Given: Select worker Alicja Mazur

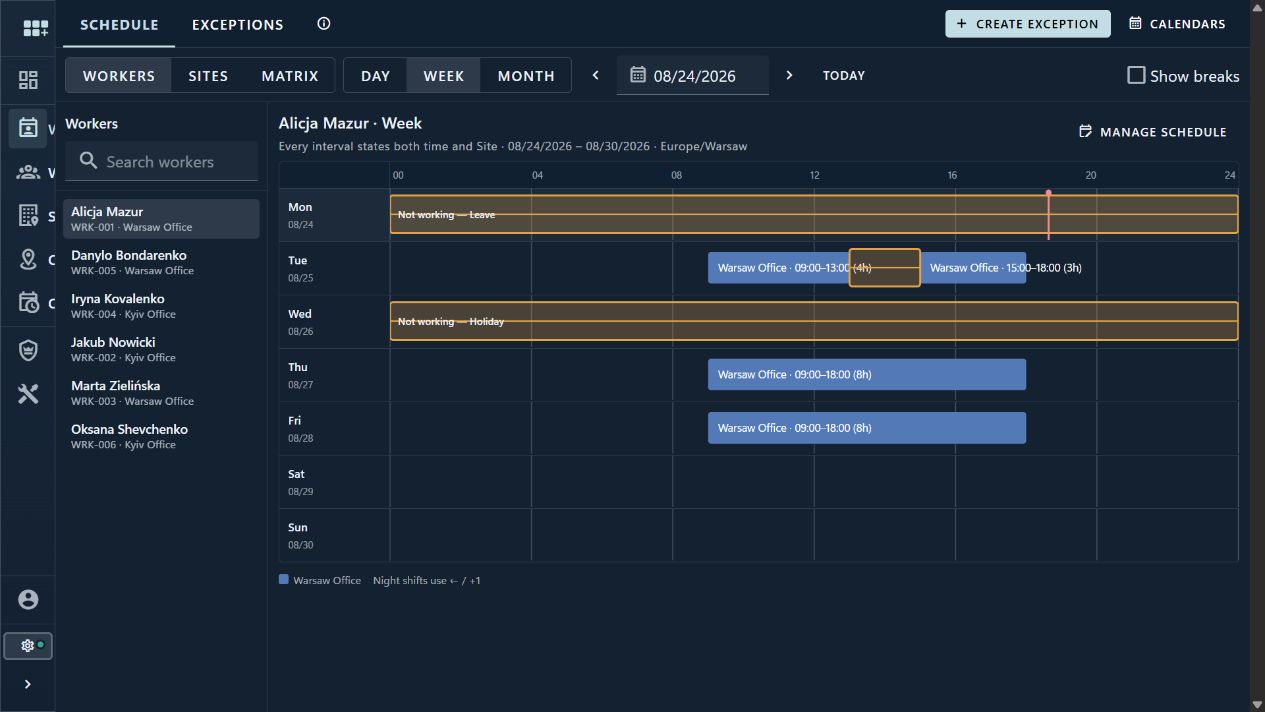Looking at the screenshot, I should tap(161, 219).
